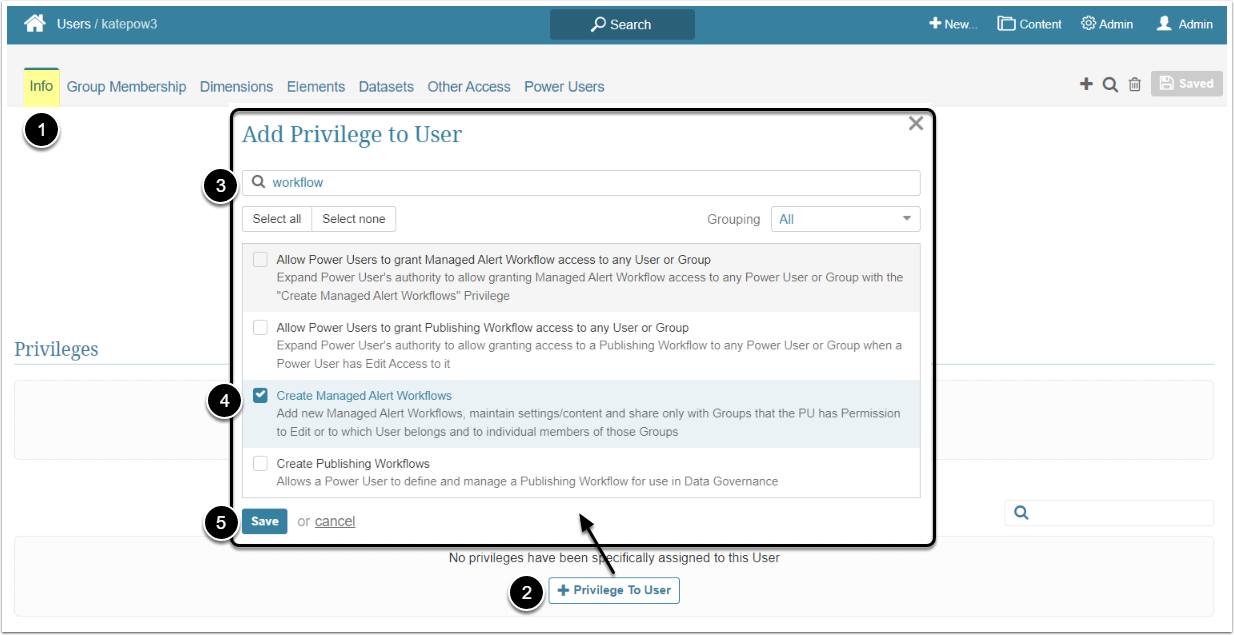The width and height of the screenshot is (1234, 635).
Task: Switch to the Info tab
Action: (x=41, y=86)
